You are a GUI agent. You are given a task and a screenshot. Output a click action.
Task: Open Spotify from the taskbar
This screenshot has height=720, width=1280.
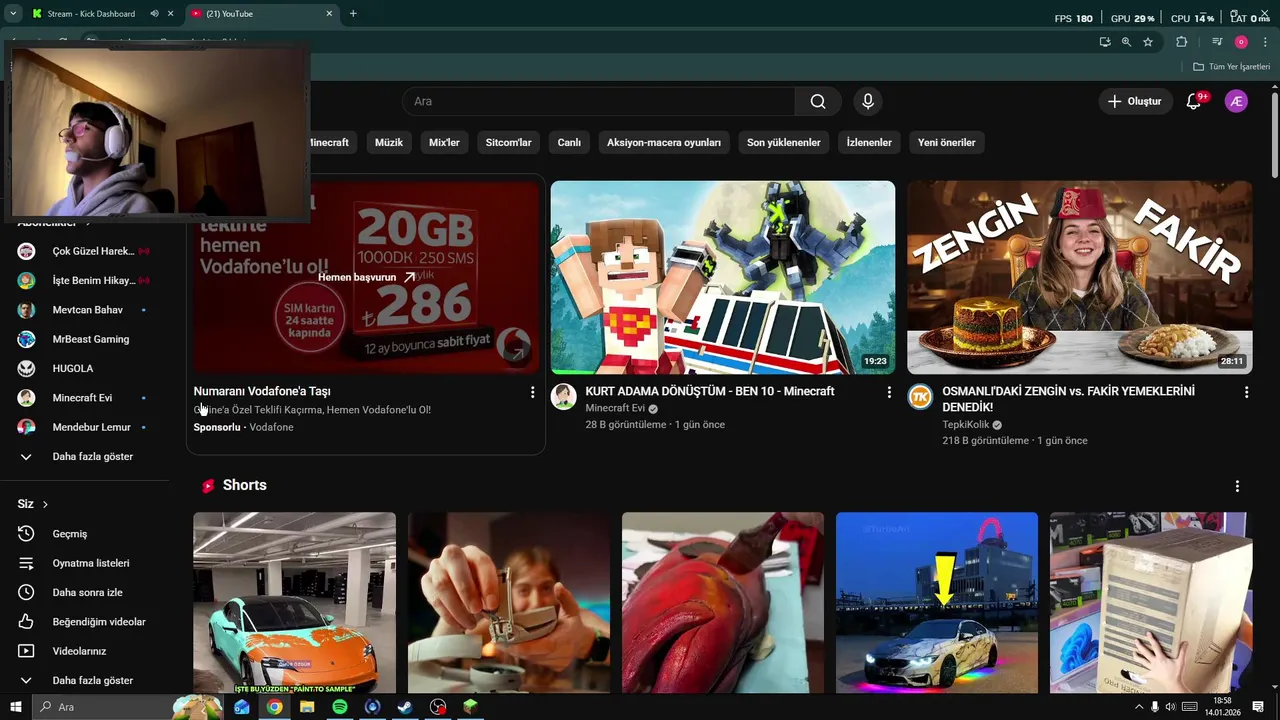coord(339,707)
